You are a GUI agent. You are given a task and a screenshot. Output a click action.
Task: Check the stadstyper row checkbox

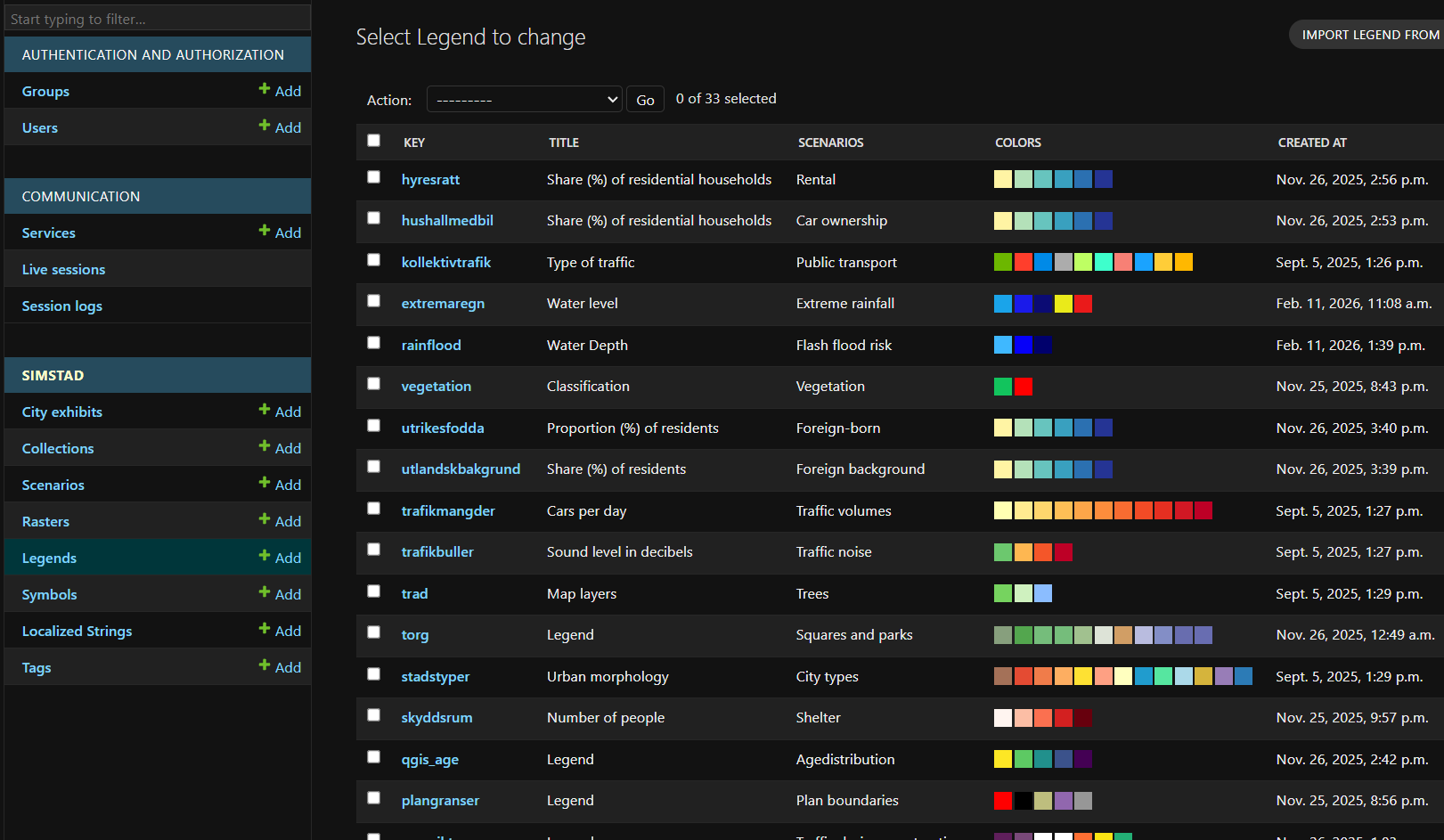click(x=373, y=673)
